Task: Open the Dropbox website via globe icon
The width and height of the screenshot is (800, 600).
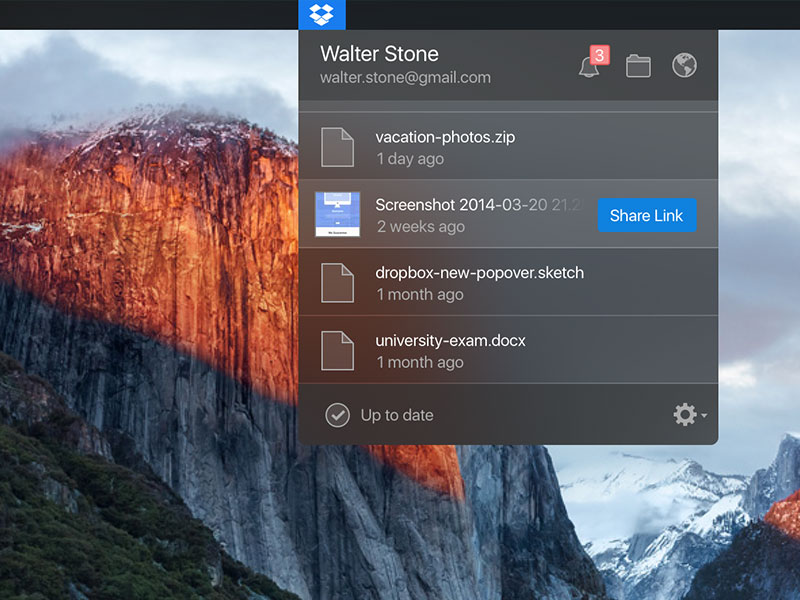Action: click(684, 66)
